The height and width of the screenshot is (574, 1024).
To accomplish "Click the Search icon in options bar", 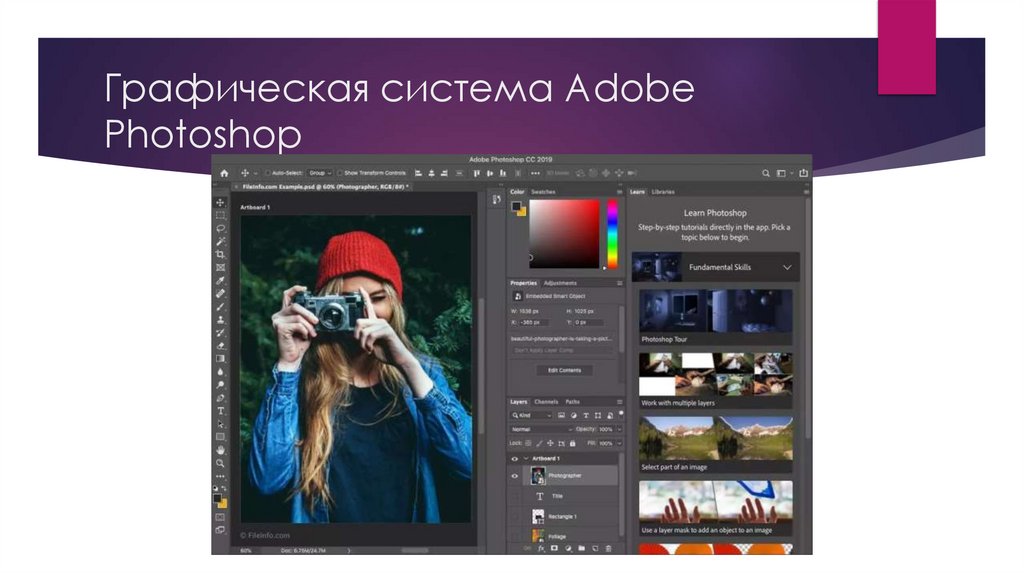I will pos(765,173).
